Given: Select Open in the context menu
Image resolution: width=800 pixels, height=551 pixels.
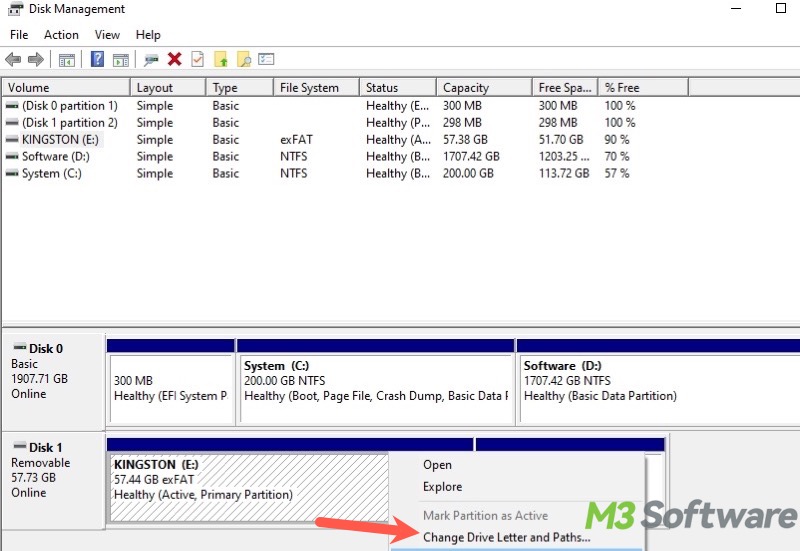Looking at the screenshot, I should [437, 465].
